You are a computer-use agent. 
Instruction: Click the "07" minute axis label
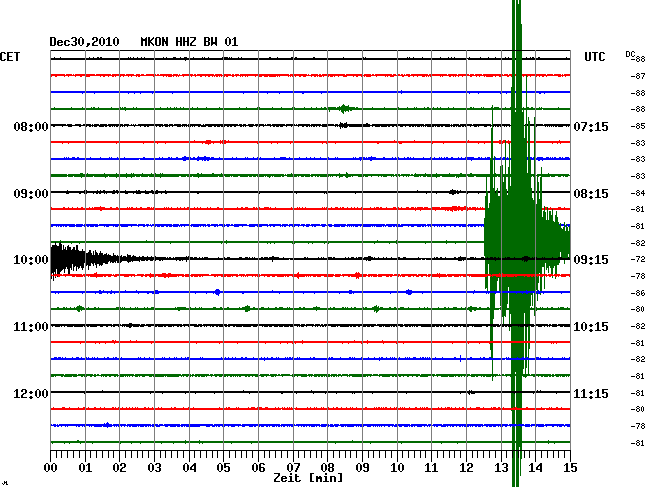coord(293,468)
